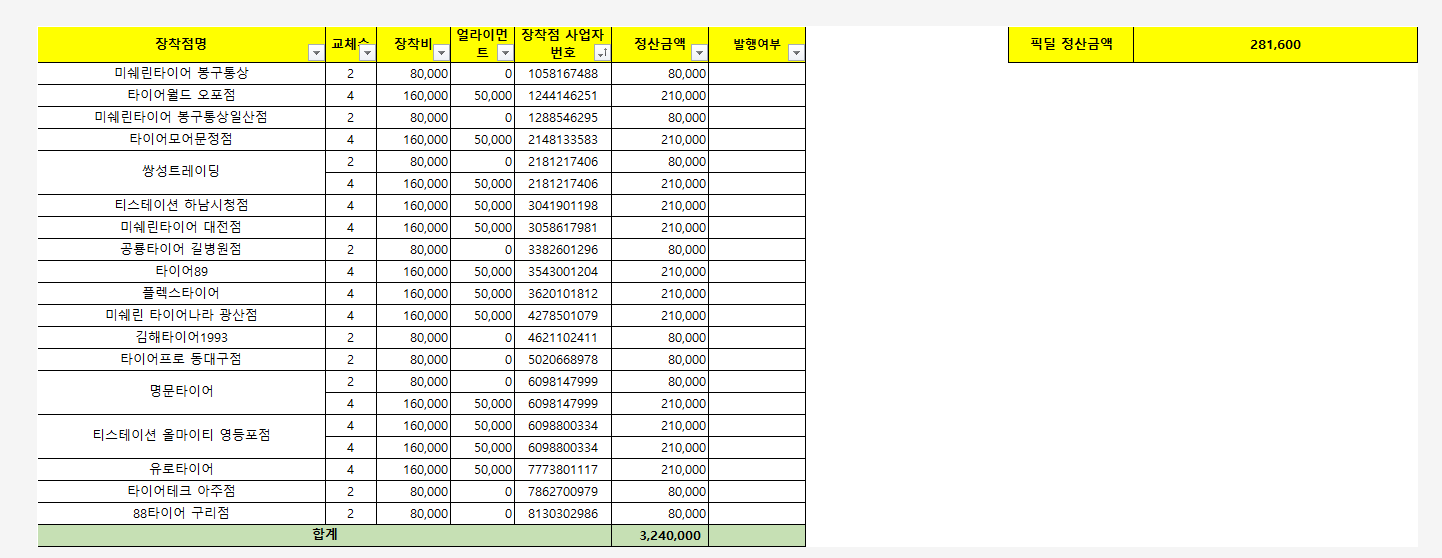Open the 정산금액 column filter dropdown
The width and height of the screenshot is (1442, 558).
(698, 53)
